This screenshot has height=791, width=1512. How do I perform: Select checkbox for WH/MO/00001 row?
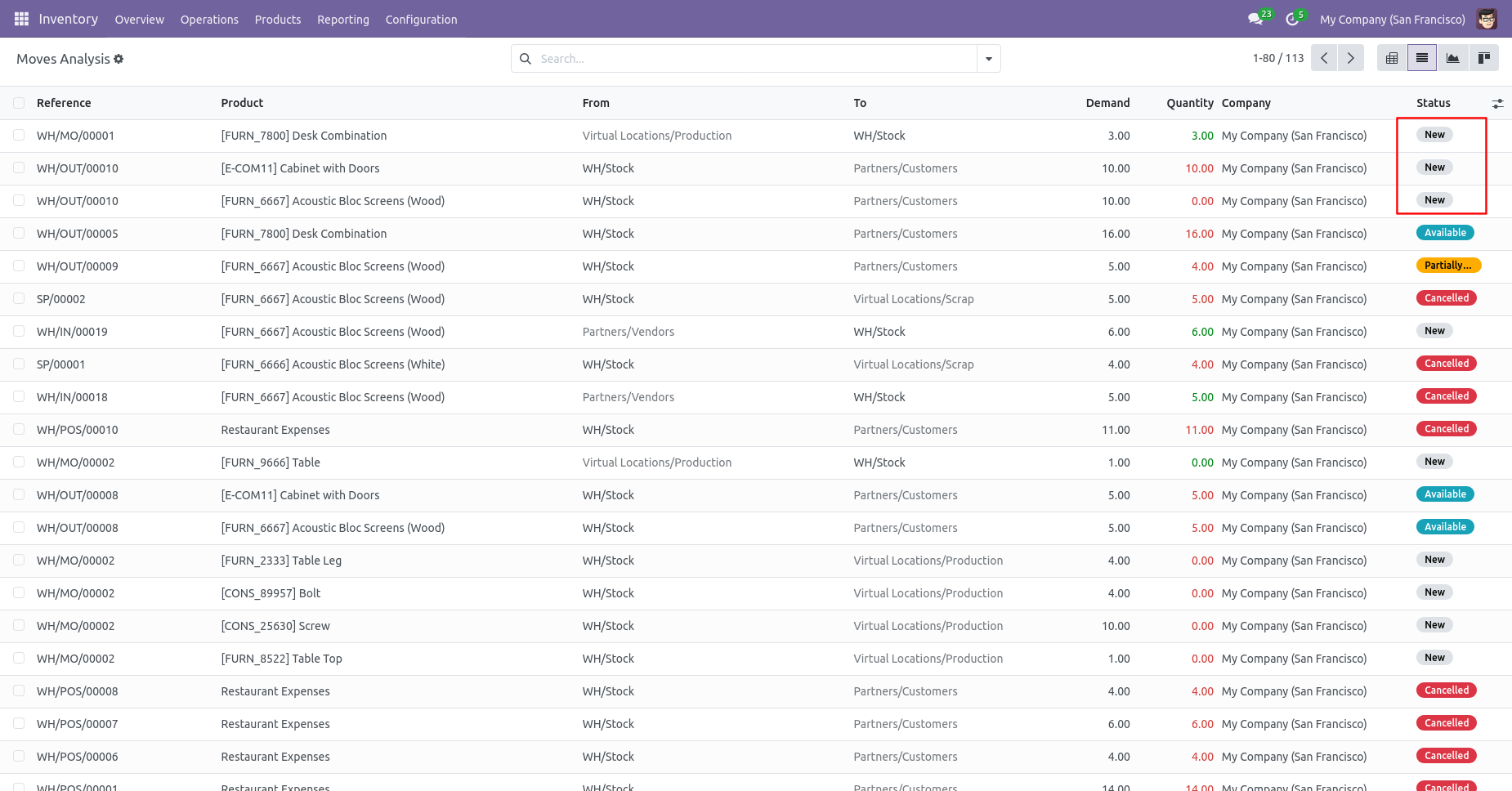[19, 136]
